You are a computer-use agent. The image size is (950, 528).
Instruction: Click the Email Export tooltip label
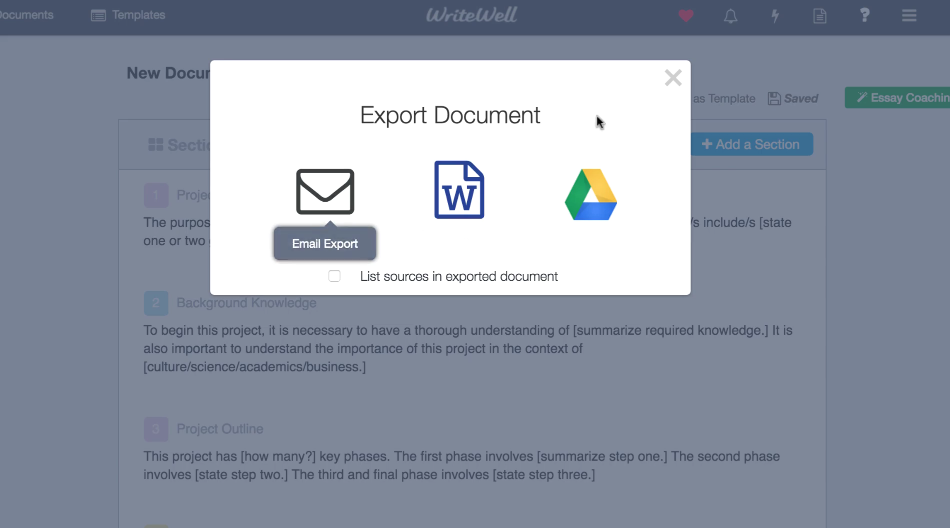[x=325, y=244]
